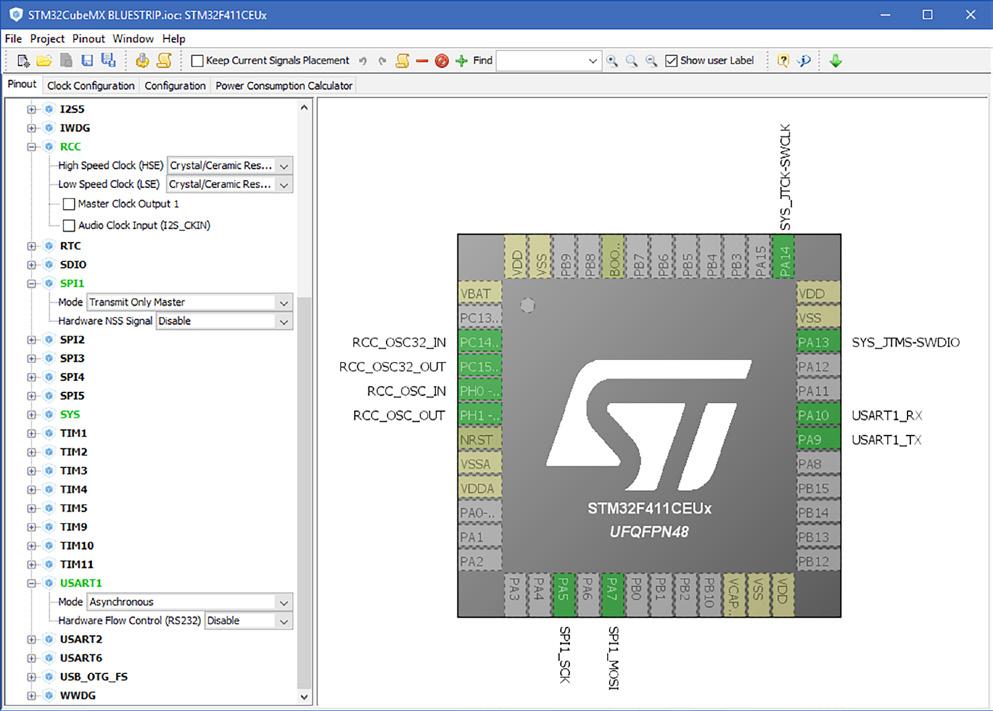Image resolution: width=993 pixels, height=711 pixels.
Task: Open USART1 Mode dropdown
Action: click(189, 602)
